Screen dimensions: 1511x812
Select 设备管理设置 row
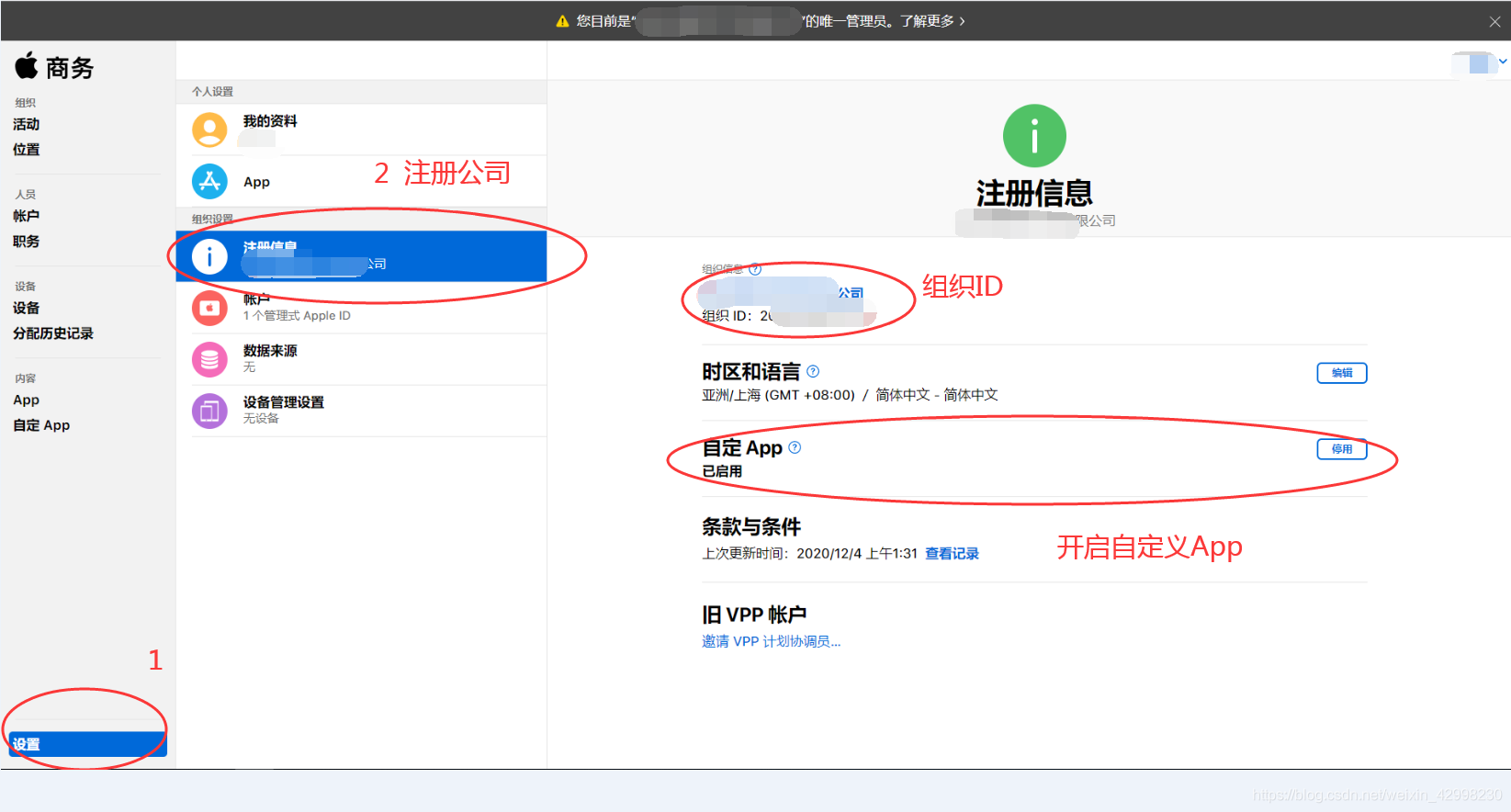pyautogui.click(x=361, y=411)
